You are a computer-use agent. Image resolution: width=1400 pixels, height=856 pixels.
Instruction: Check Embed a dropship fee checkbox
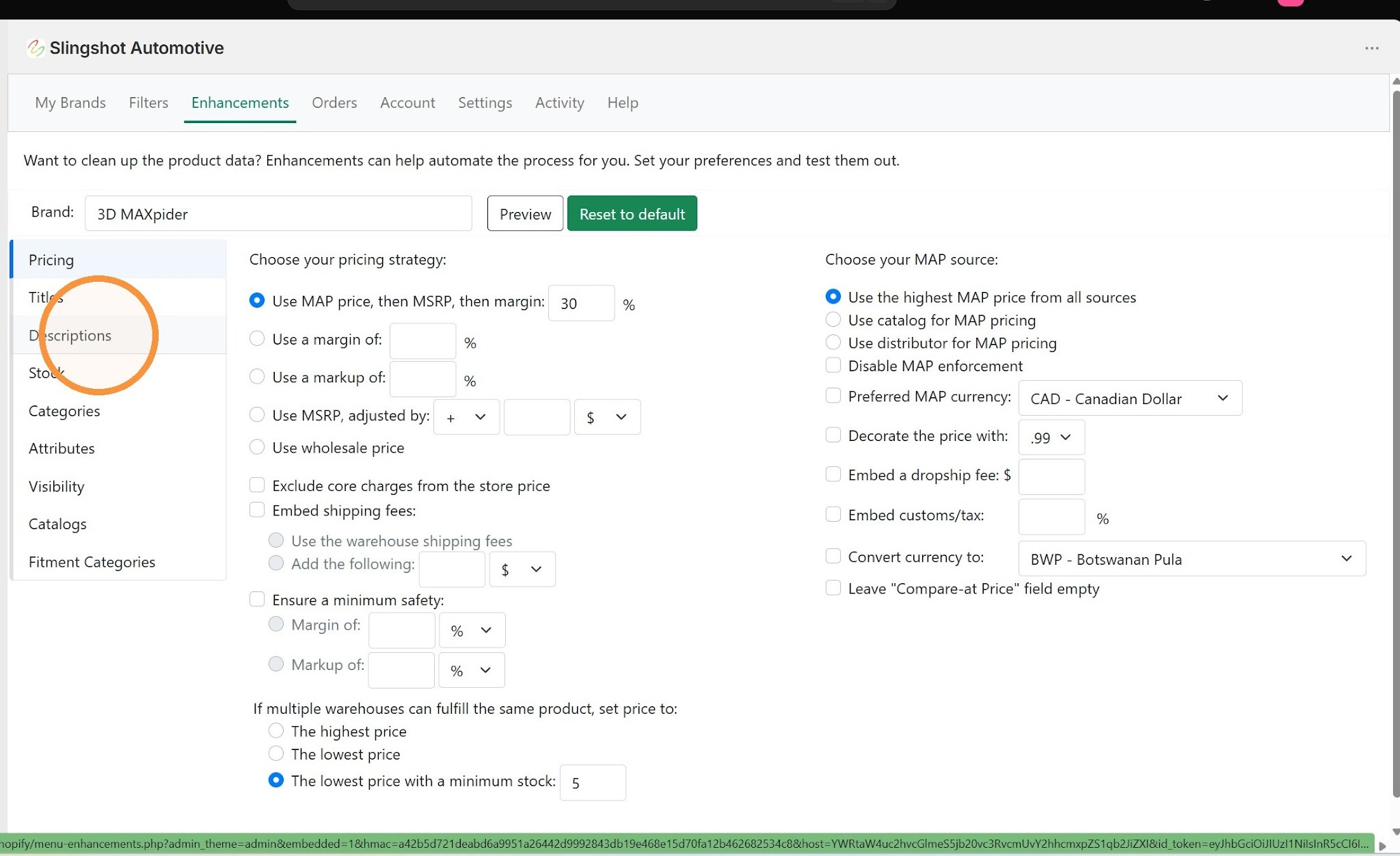tap(833, 474)
